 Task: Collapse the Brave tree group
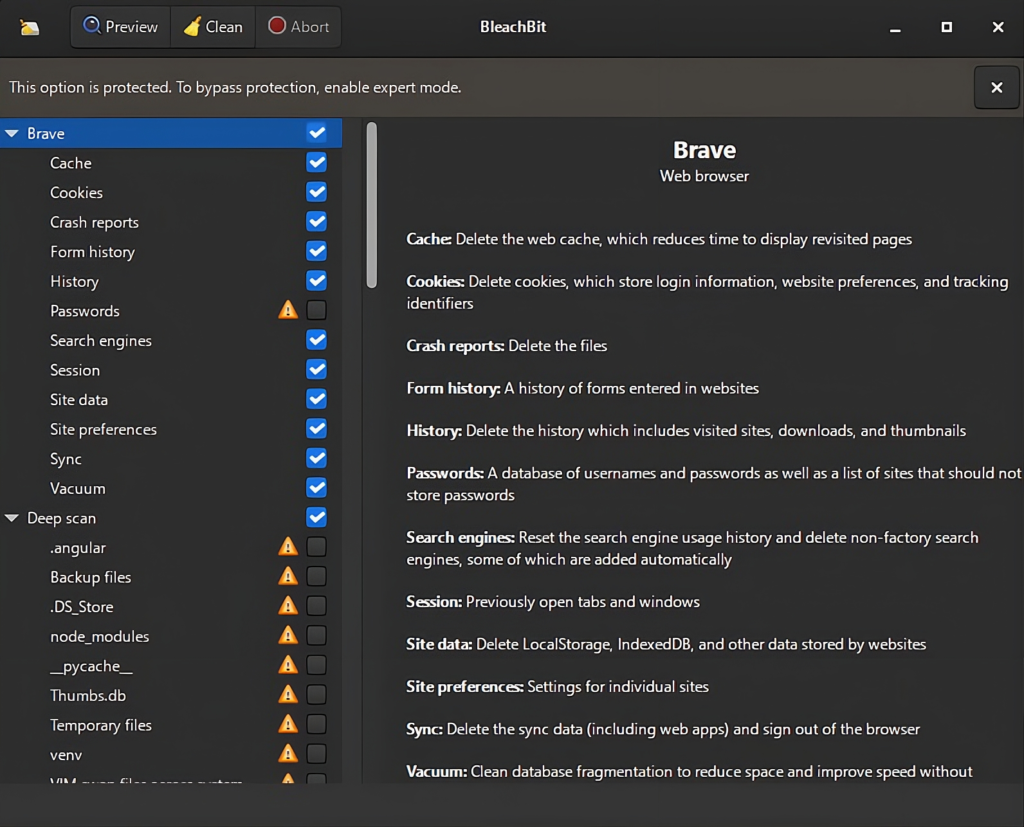tap(12, 133)
